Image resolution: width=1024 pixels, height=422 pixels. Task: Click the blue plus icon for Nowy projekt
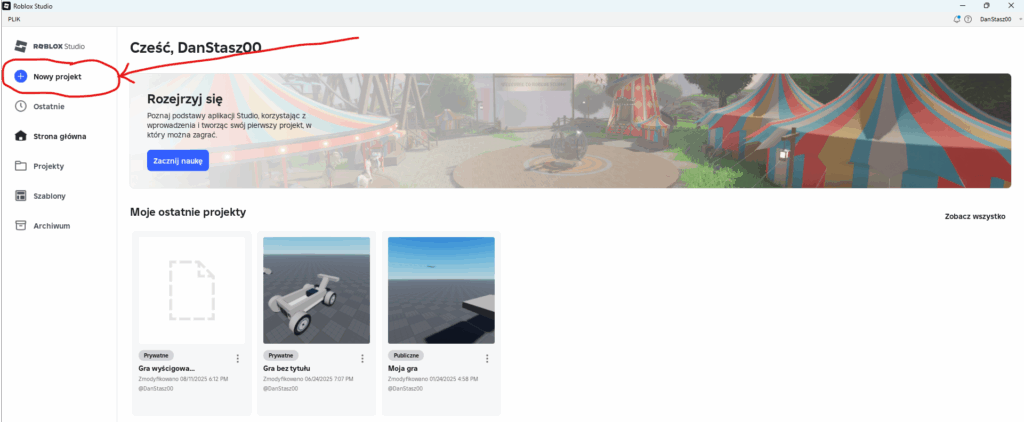[21, 76]
